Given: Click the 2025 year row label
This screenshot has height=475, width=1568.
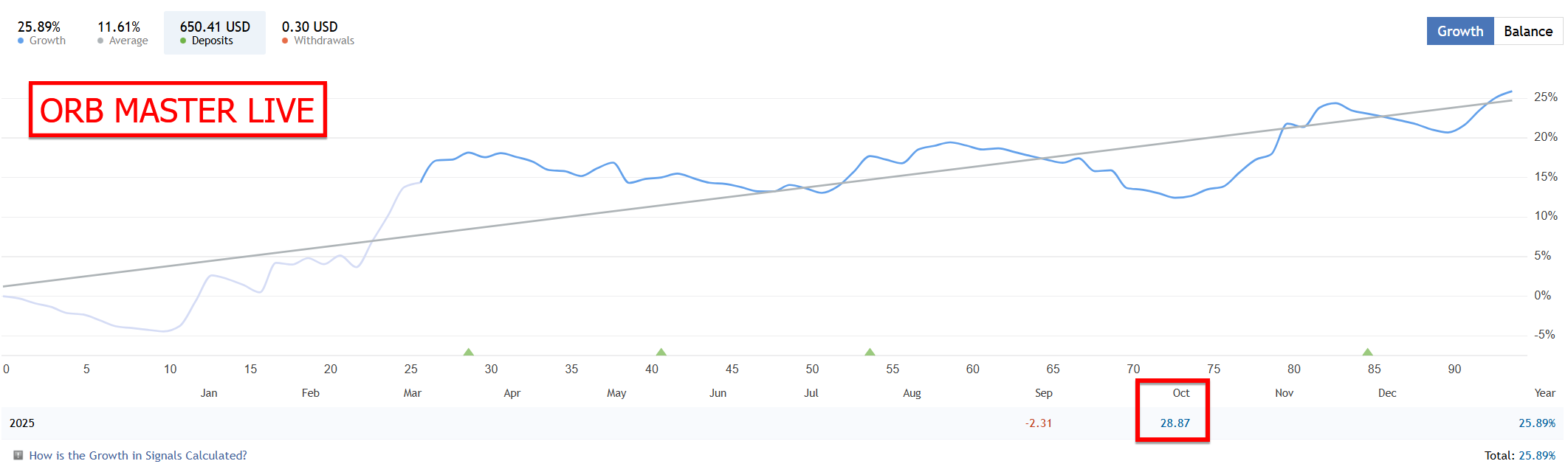Looking at the screenshot, I should coord(22,423).
